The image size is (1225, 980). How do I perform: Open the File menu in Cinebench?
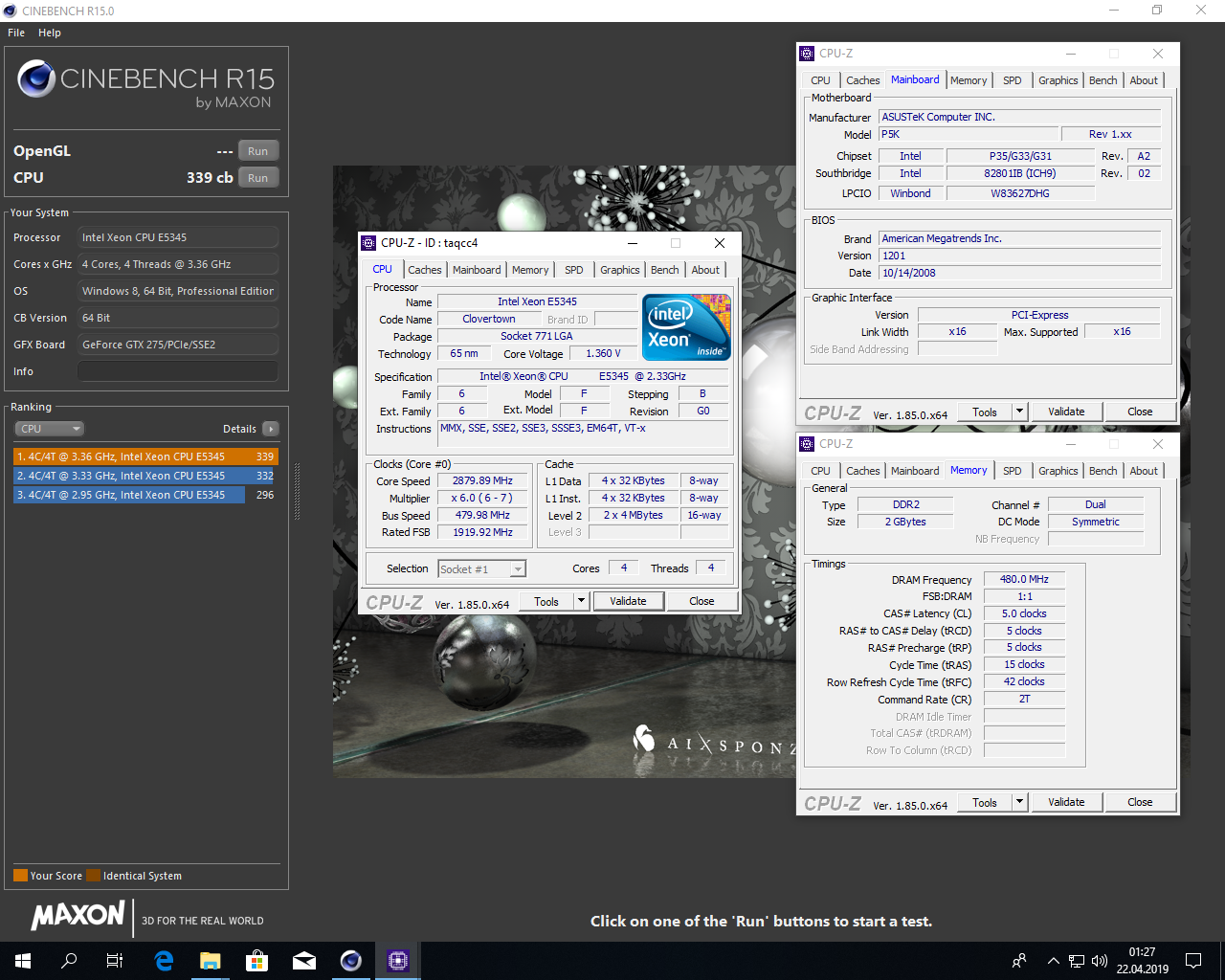point(16,33)
